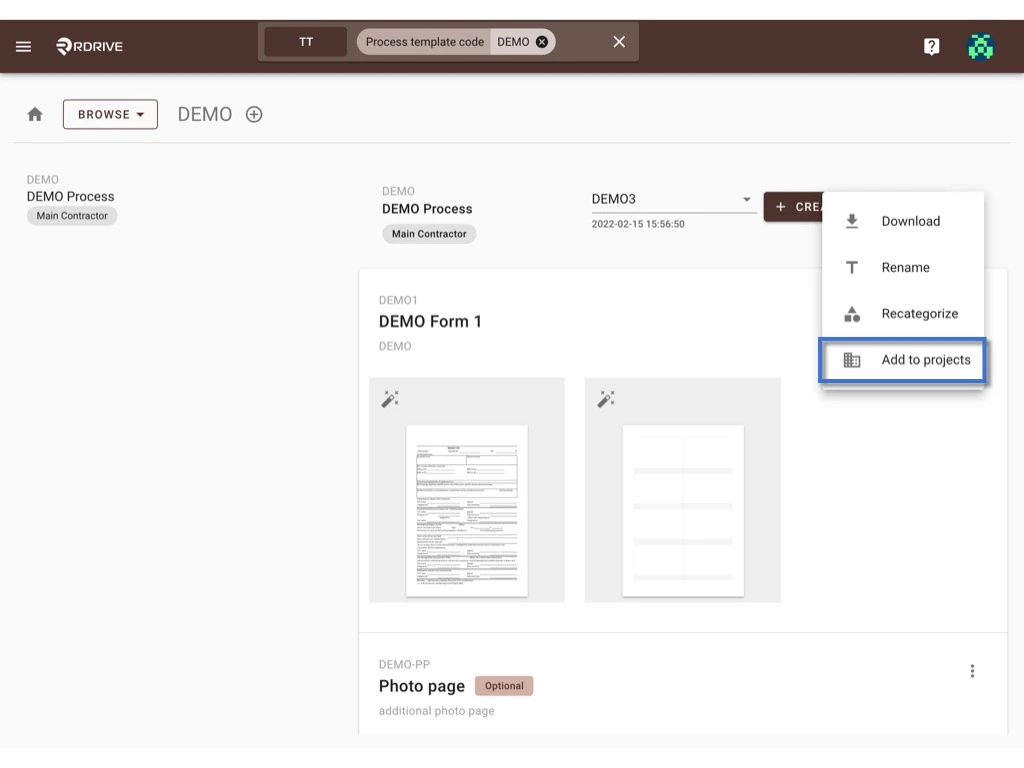Remove the DEMO filter chip

click(541, 41)
